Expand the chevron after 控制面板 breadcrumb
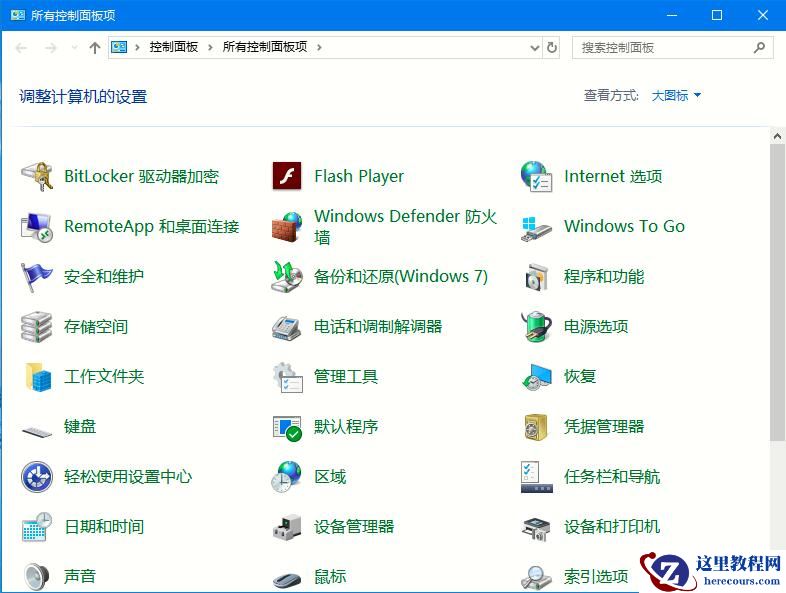786x593 pixels. point(210,47)
